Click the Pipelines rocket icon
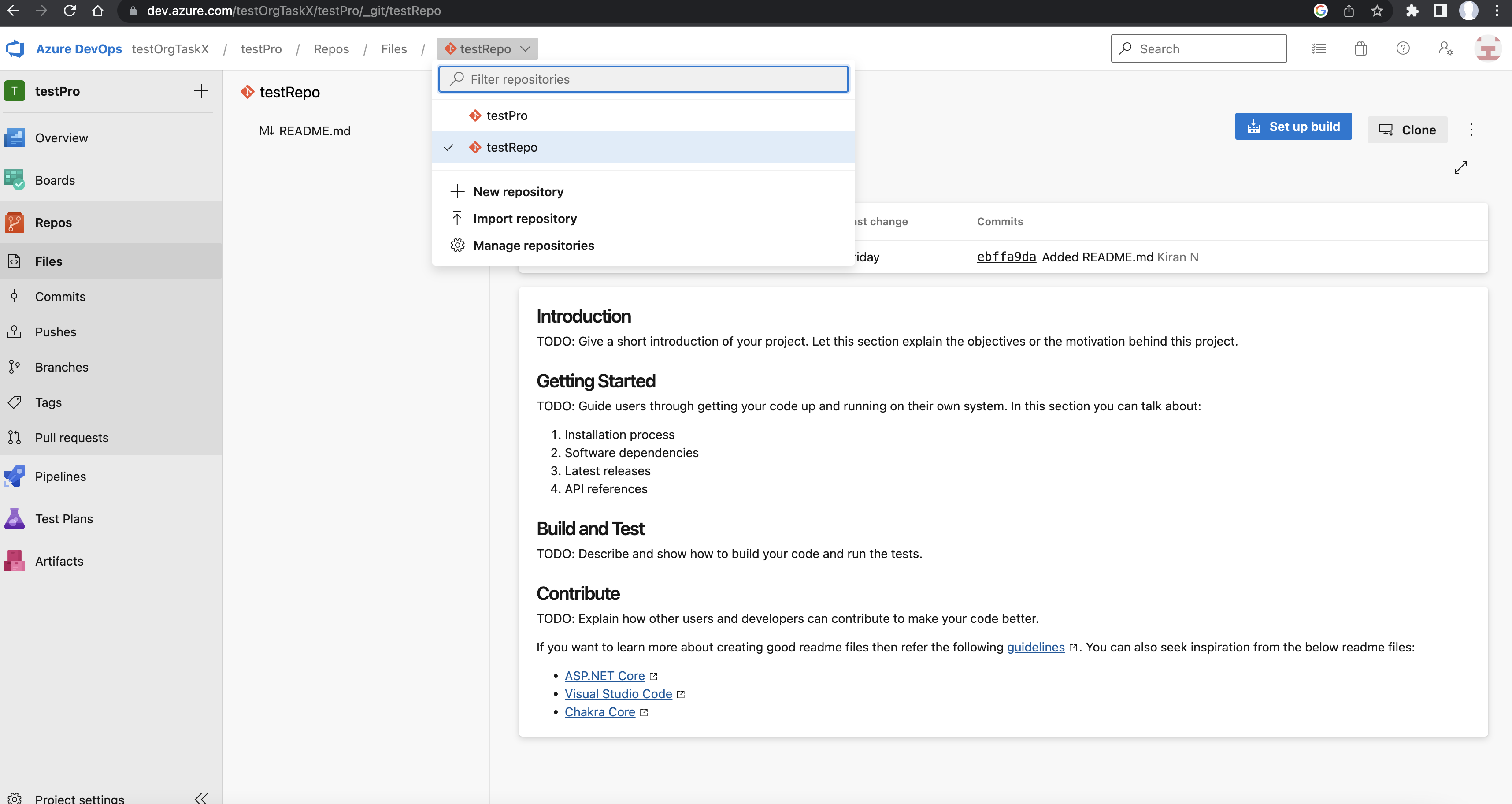 coord(14,476)
